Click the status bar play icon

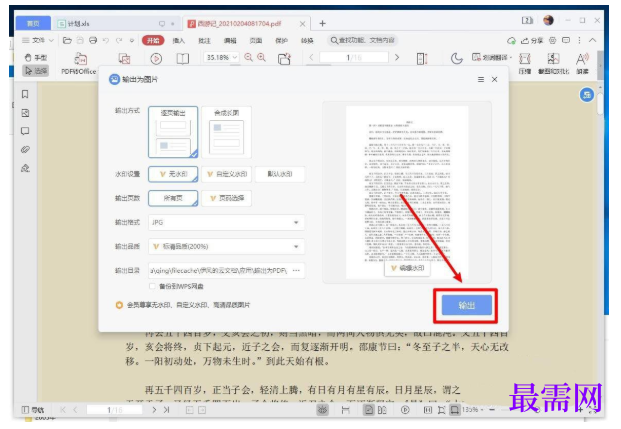[x=405, y=410]
